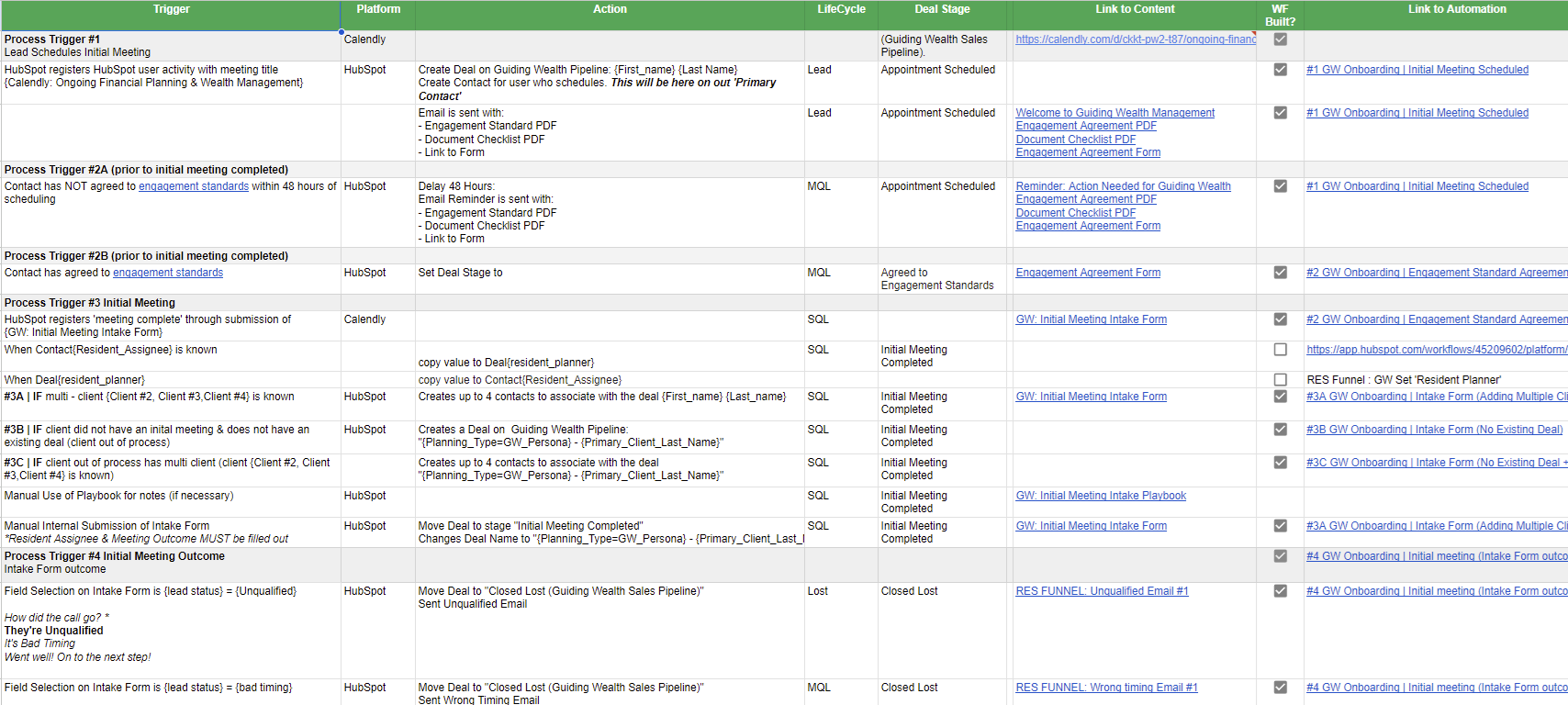
Task: Toggle WF Built checkbox for #3C row
Action: coord(1280,463)
